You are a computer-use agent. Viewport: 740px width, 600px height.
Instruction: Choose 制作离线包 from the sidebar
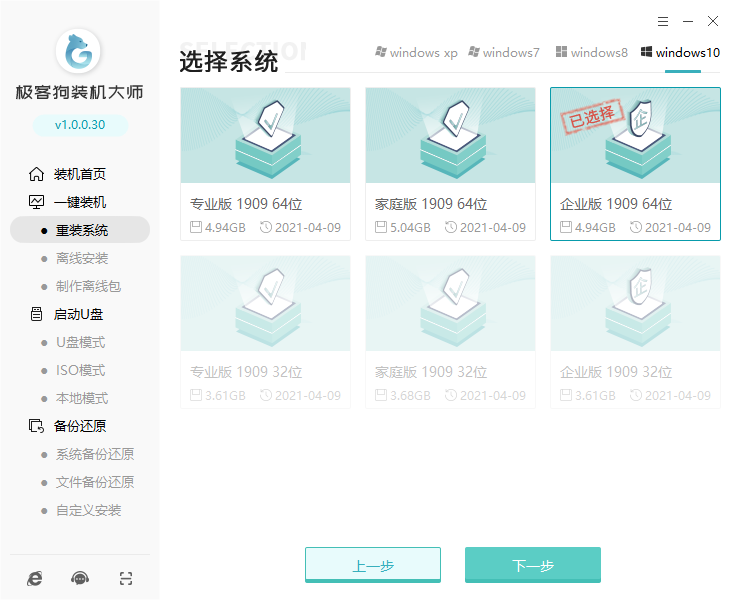point(88,286)
